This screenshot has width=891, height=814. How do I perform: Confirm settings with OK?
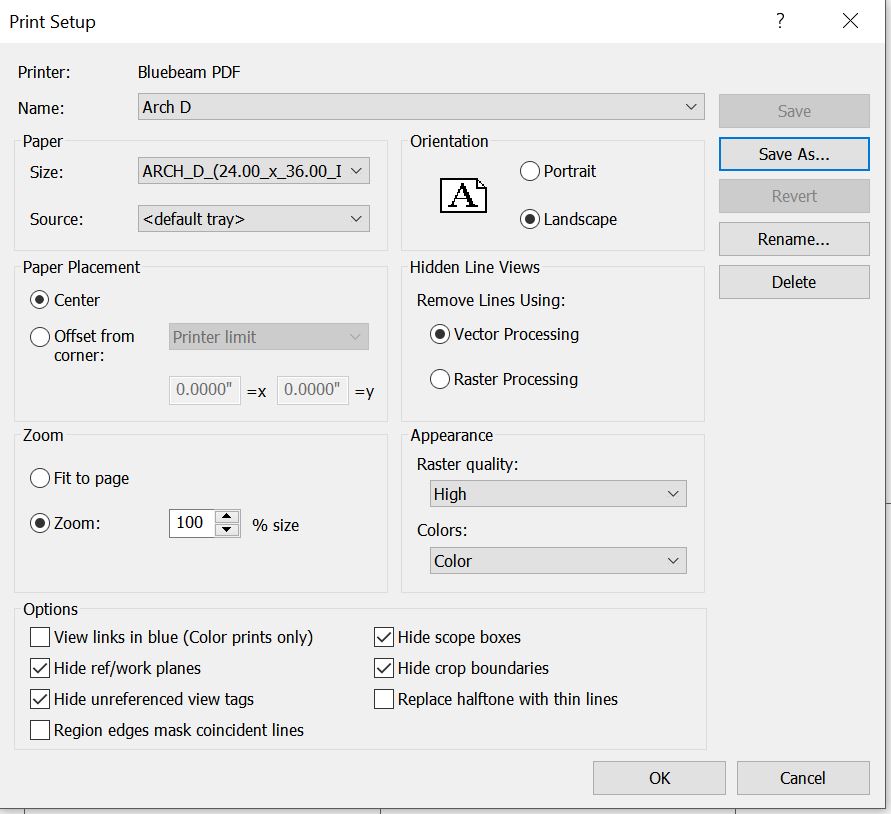[659, 777]
